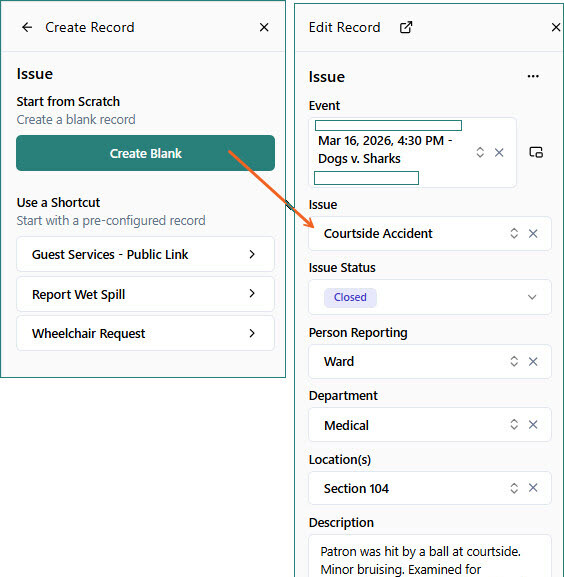Open the Issue Status dropdown chevron
This screenshot has width=564, height=577.
532,297
